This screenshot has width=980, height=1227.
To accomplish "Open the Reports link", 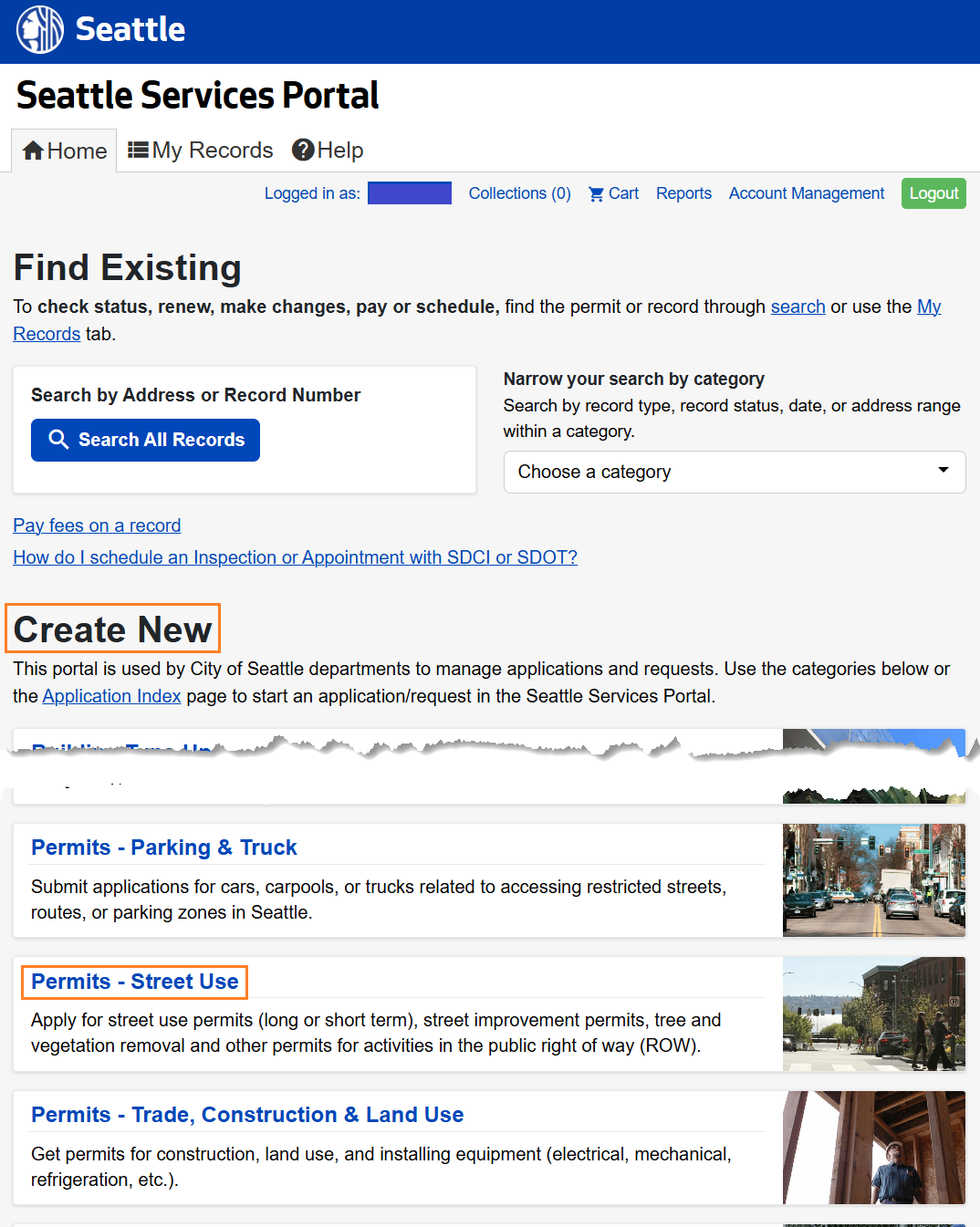I will pos(683,193).
